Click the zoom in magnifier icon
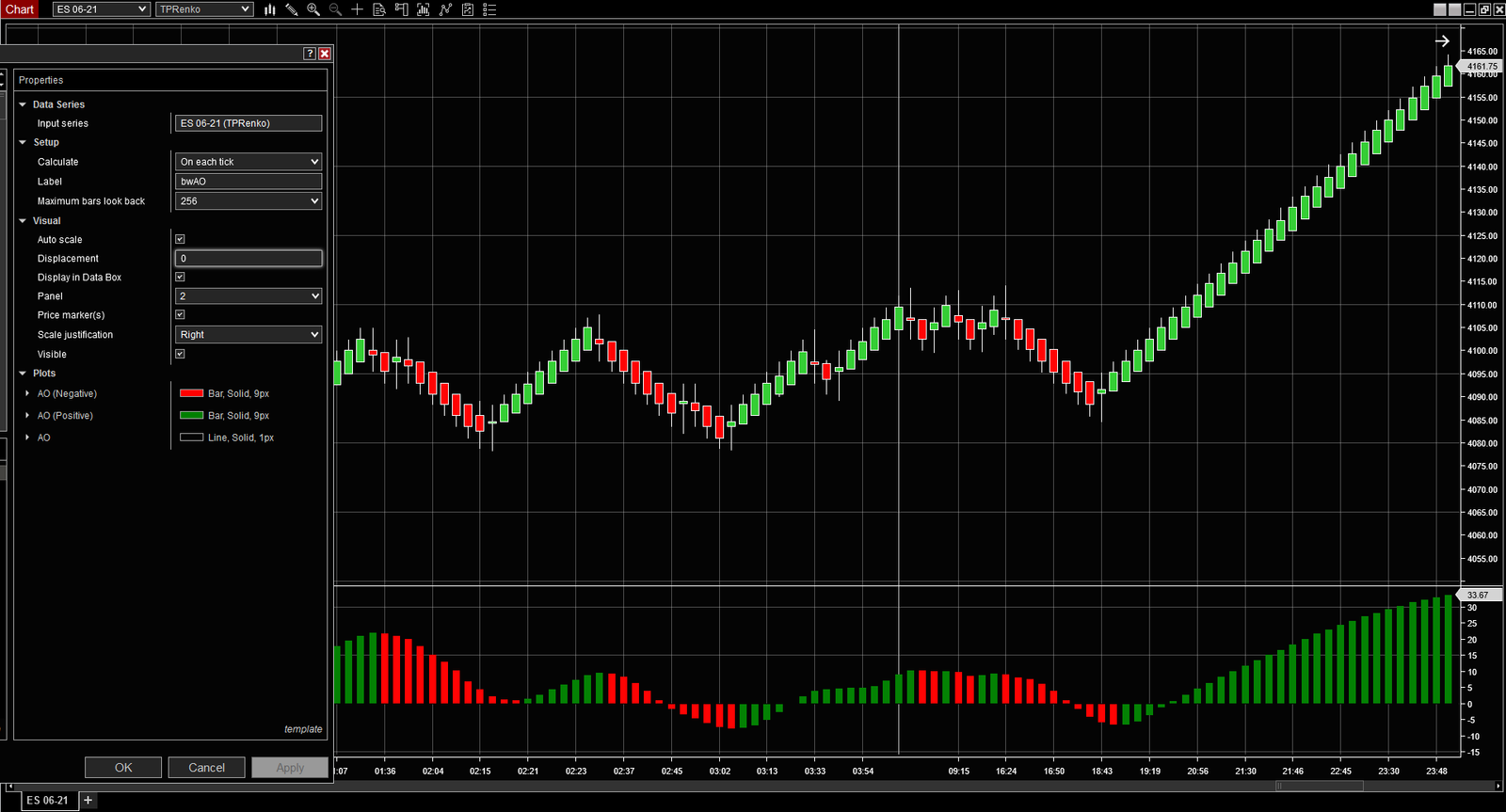The width and height of the screenshot is (1506, 812). pyautogui.click(x=313, y=9)
